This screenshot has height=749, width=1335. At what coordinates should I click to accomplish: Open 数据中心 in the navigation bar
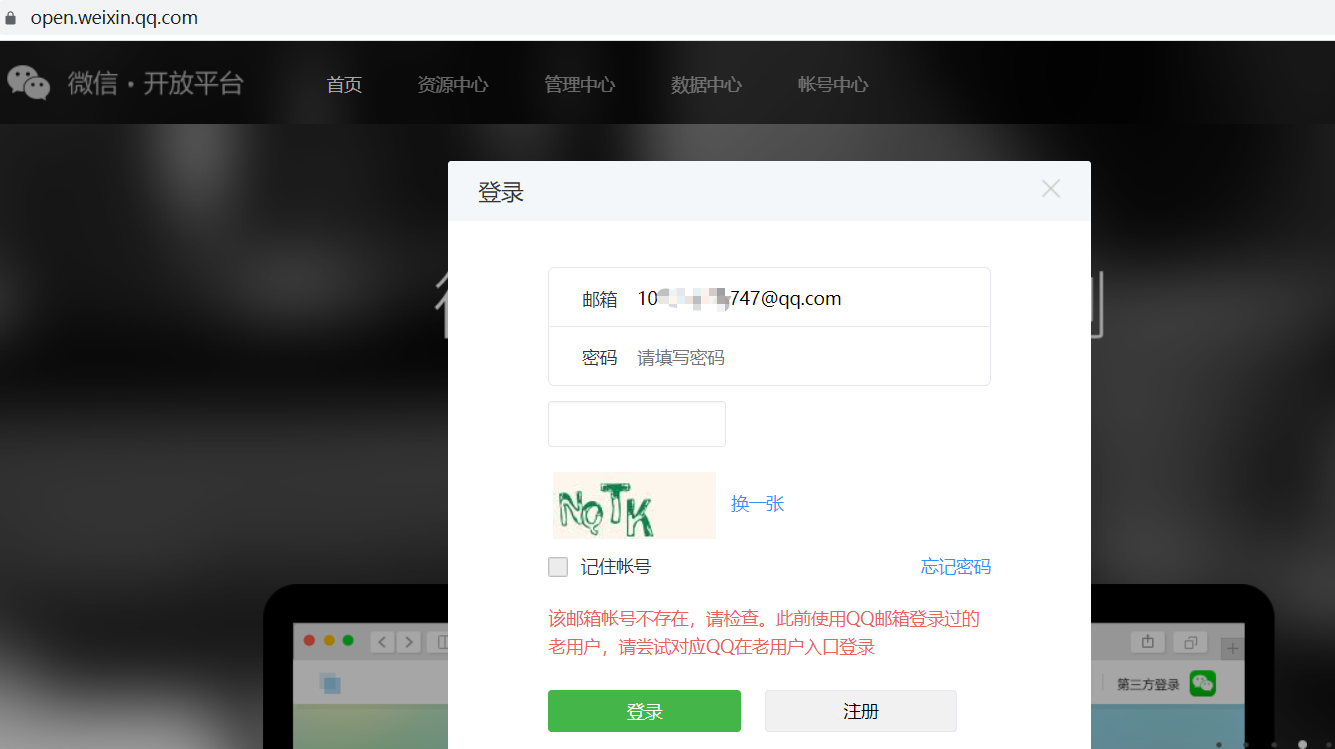click(707, 85)
